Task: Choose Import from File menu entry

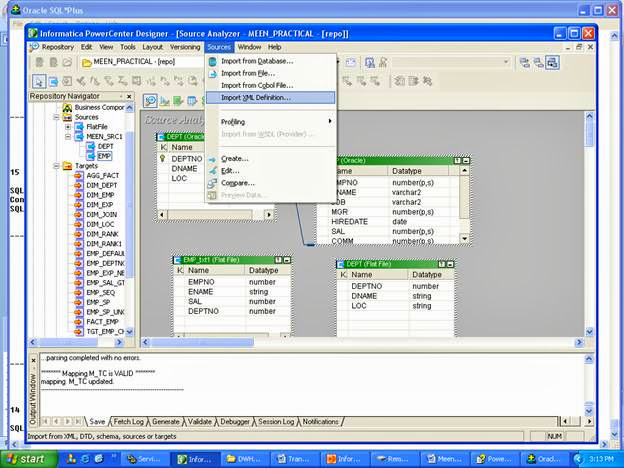Action: [x=271, y=73]
